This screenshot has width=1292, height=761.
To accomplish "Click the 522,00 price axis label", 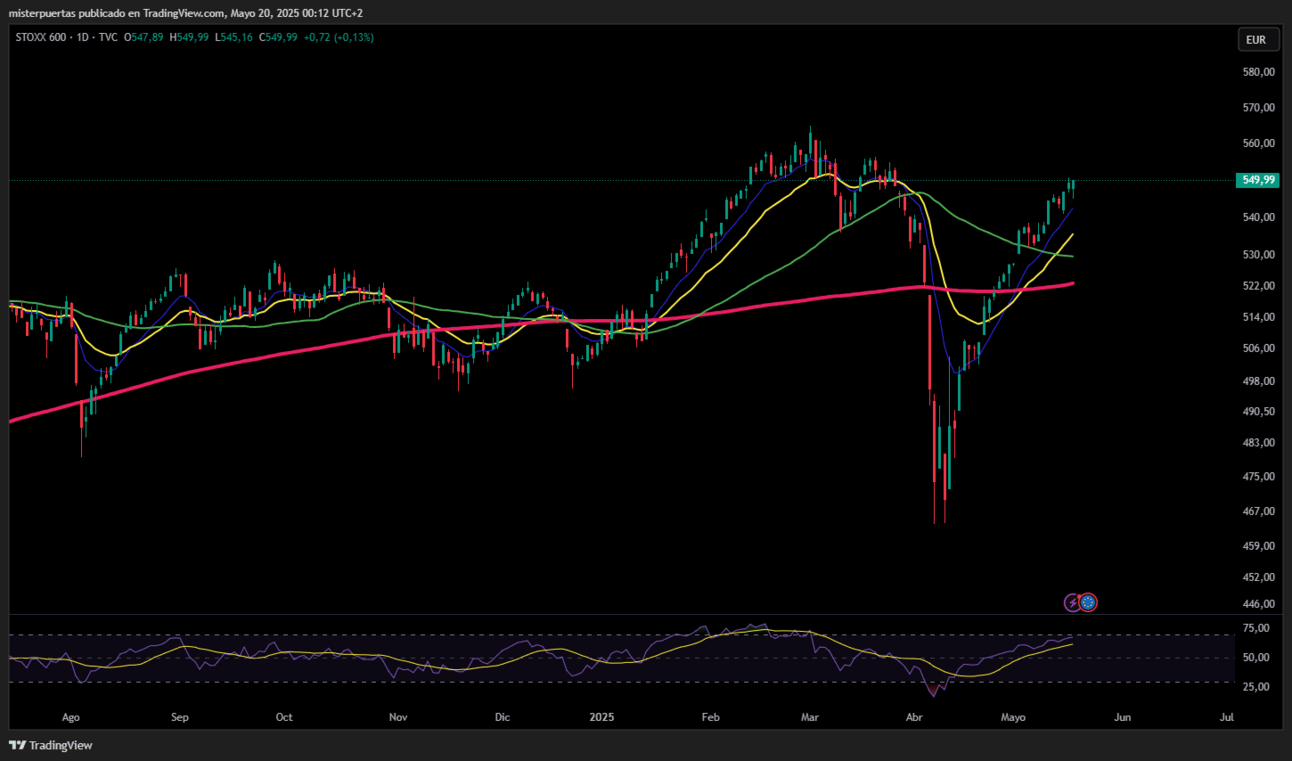I will click(1258, 285).
